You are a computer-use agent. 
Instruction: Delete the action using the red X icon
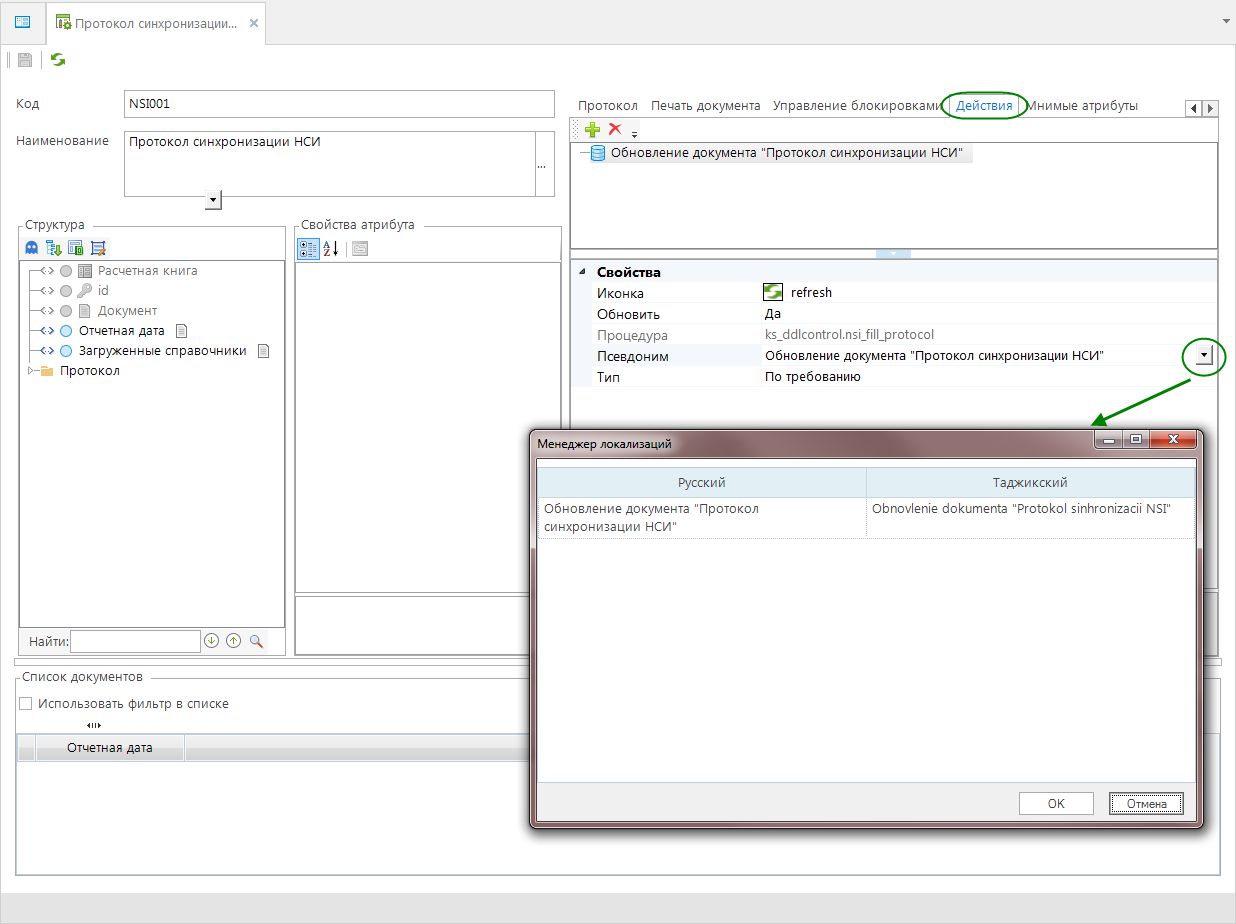click(615, 129)
